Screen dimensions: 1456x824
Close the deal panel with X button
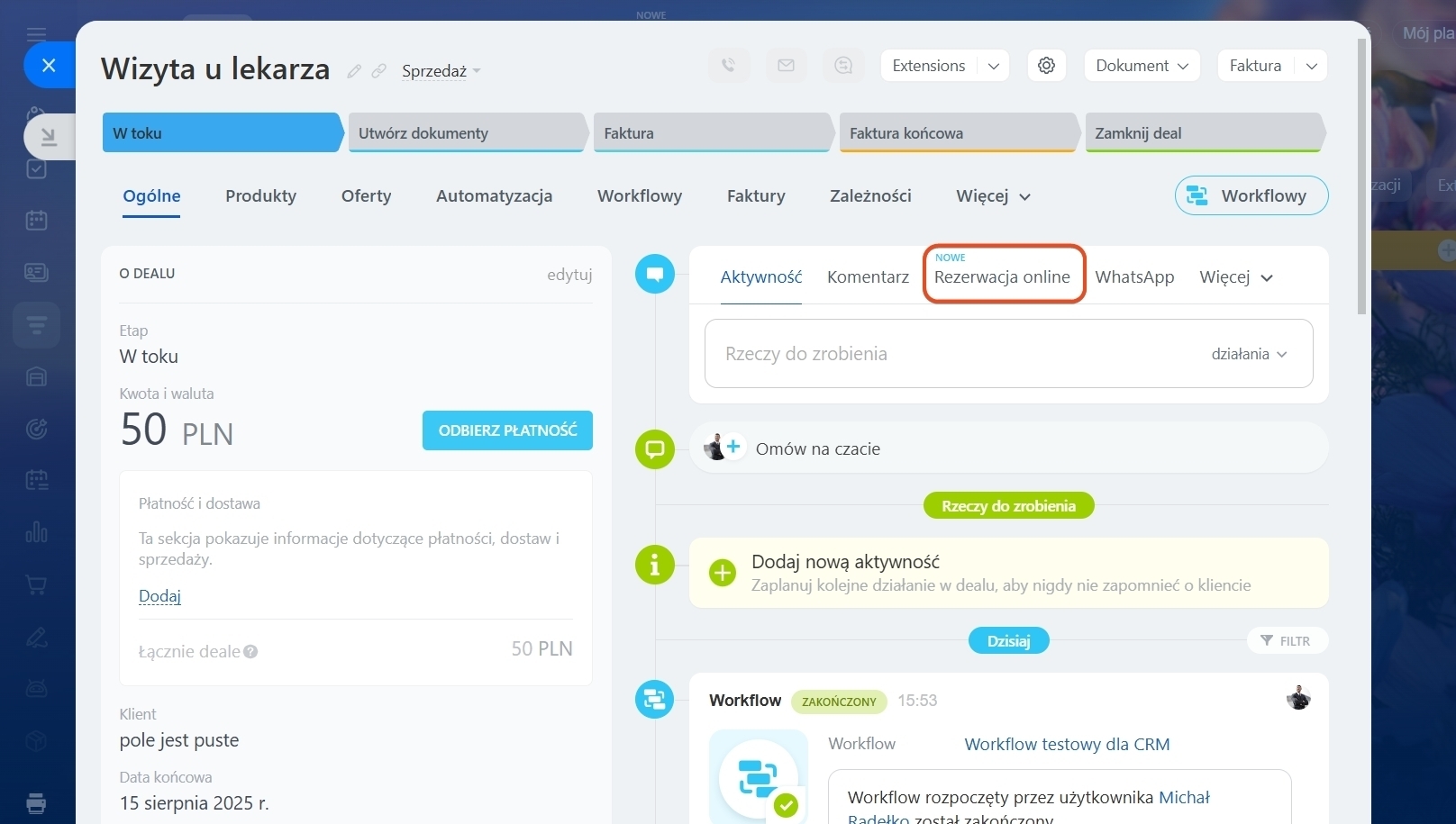tap(49, 65)
